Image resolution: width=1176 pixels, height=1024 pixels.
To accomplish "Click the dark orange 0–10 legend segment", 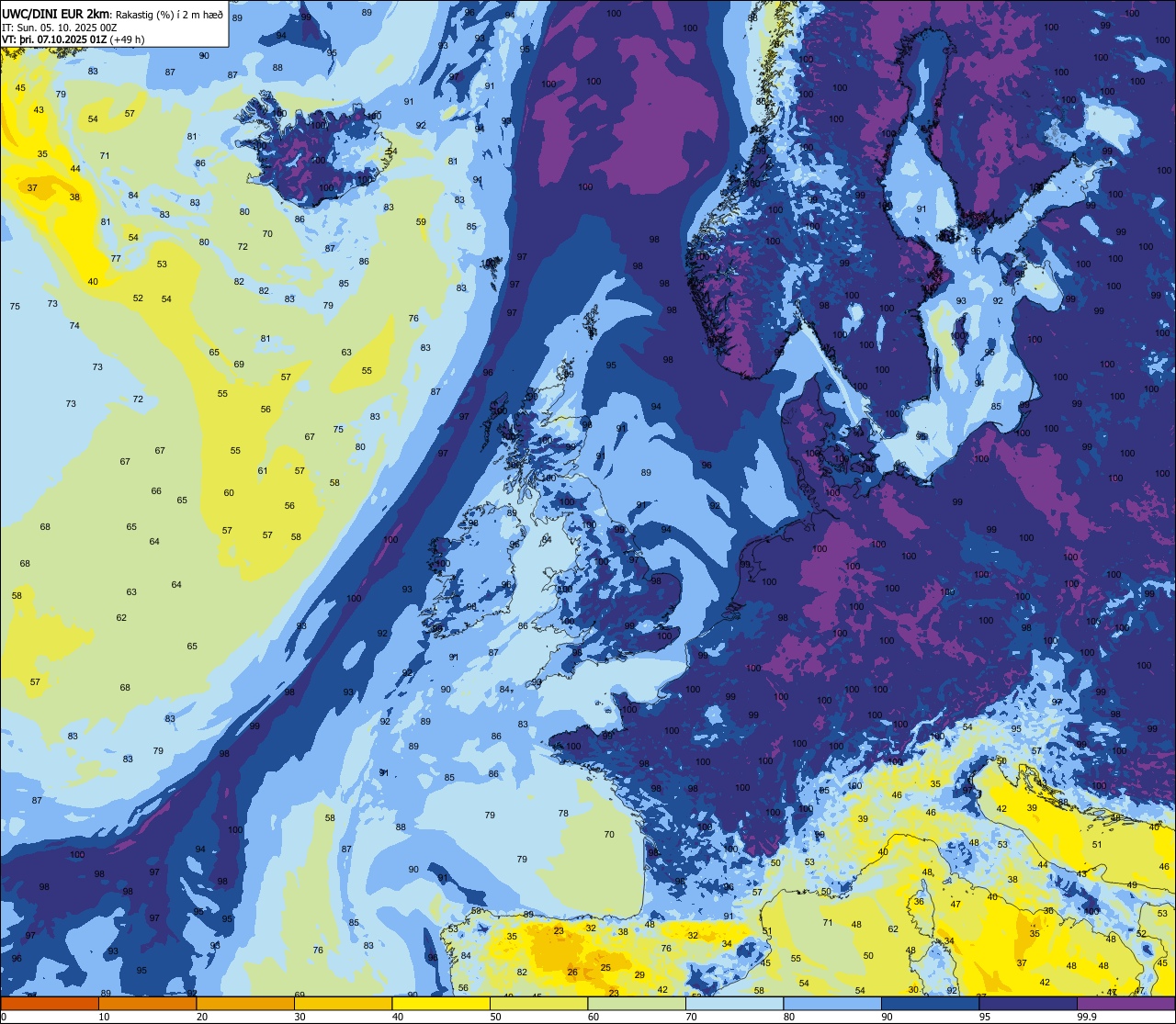I will [x=50, y=1003].
